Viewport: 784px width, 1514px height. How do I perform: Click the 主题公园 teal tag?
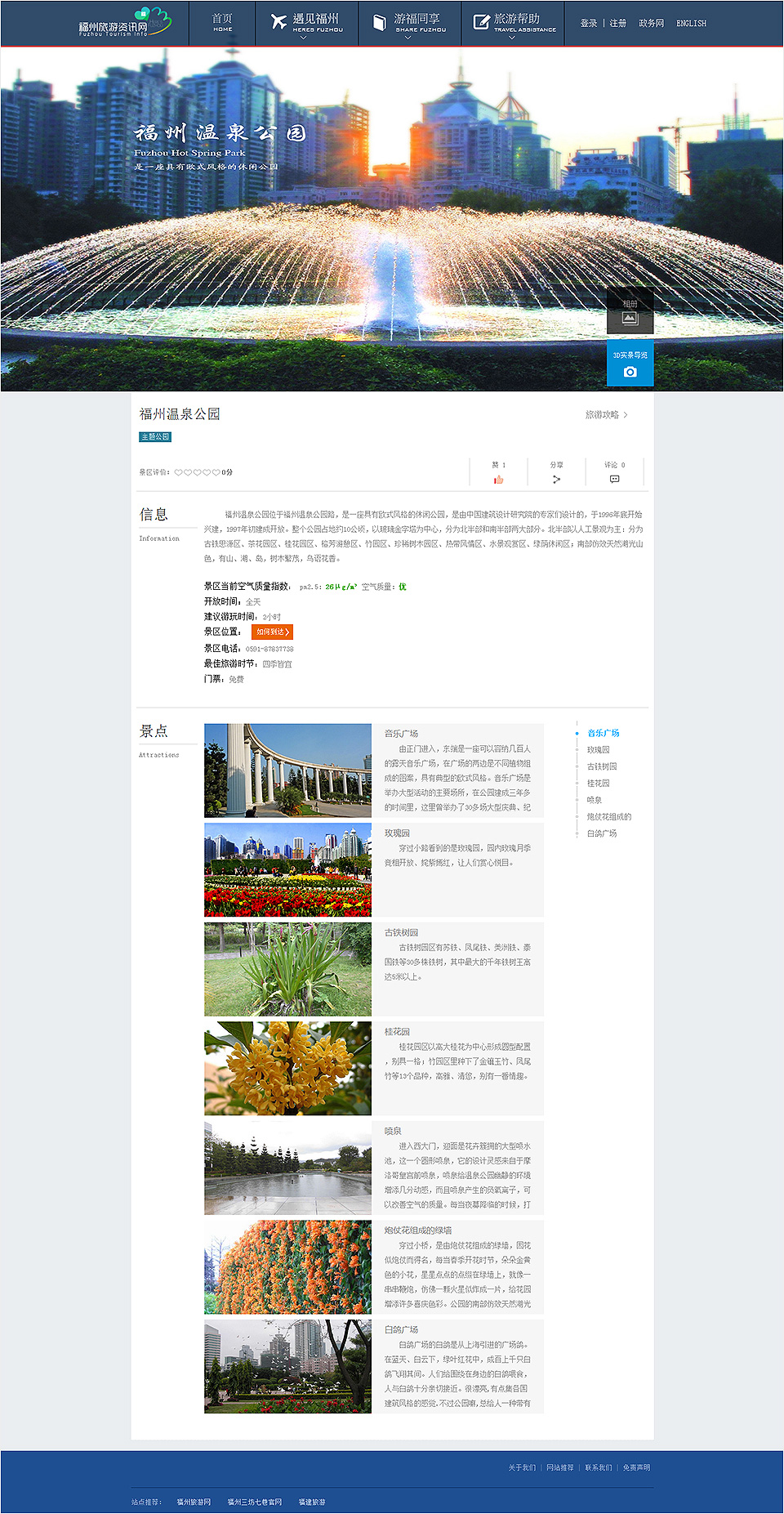[x=155, y=437]
